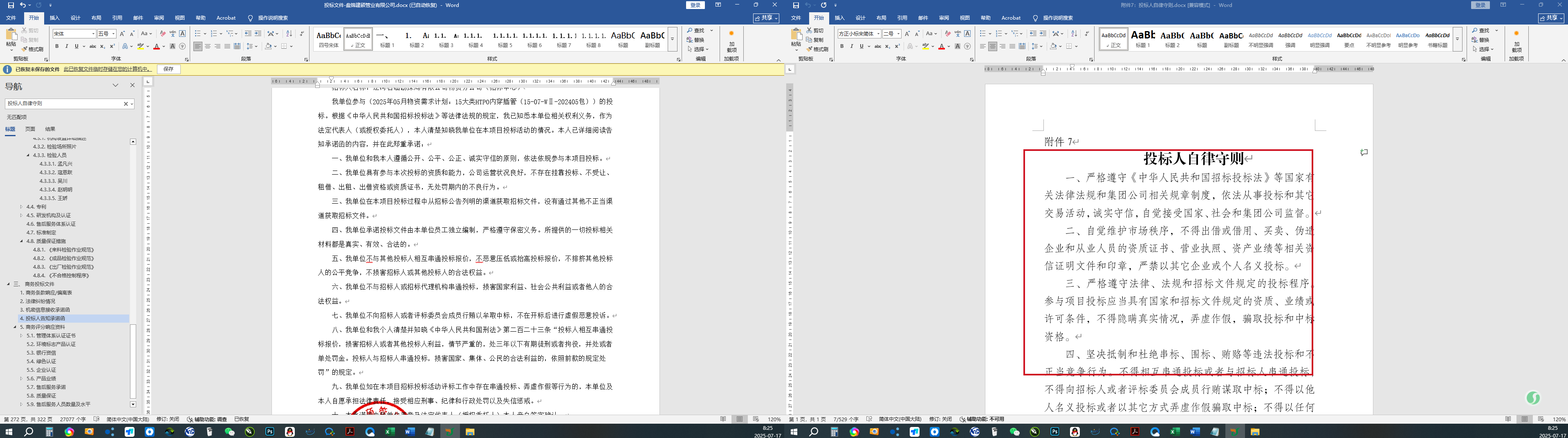Click the comment icon beside the right document
Screen dimensions: 1568x438
pos(1364,152)
